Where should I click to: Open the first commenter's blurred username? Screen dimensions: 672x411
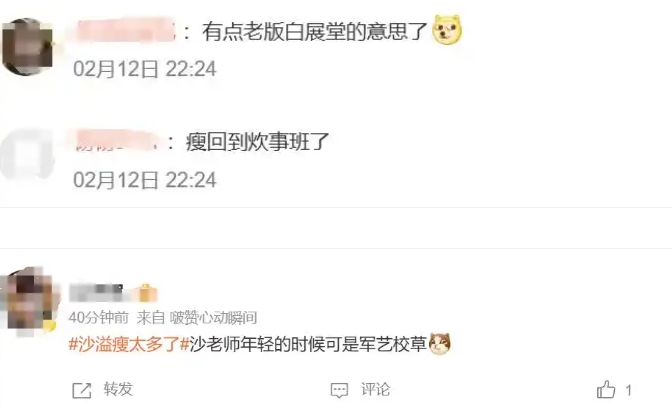click(x=126, y=30)
